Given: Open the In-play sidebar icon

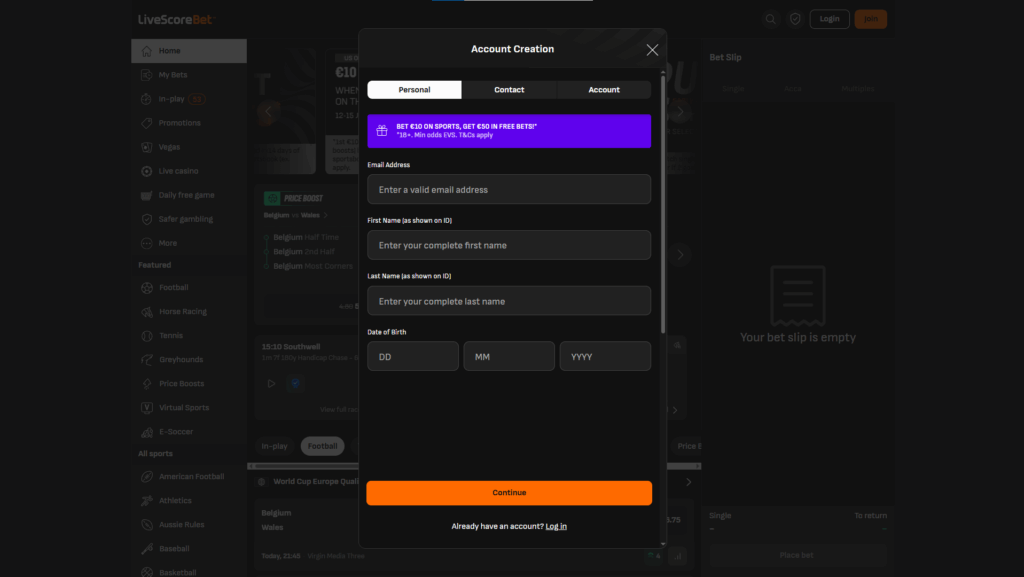Looking at the screenshot, I should (147, 99).
